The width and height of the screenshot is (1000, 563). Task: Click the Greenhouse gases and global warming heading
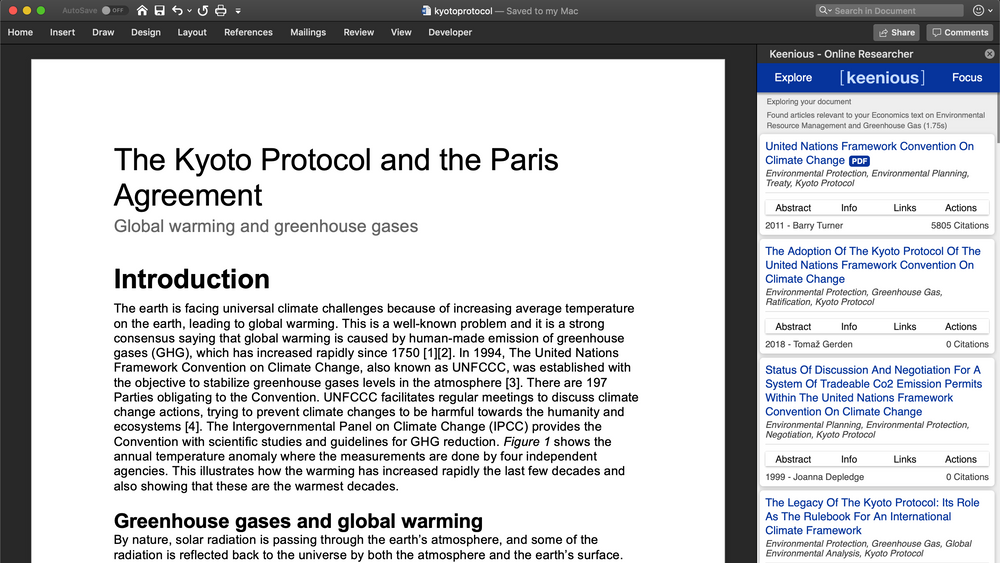click(x=298, y=521)
